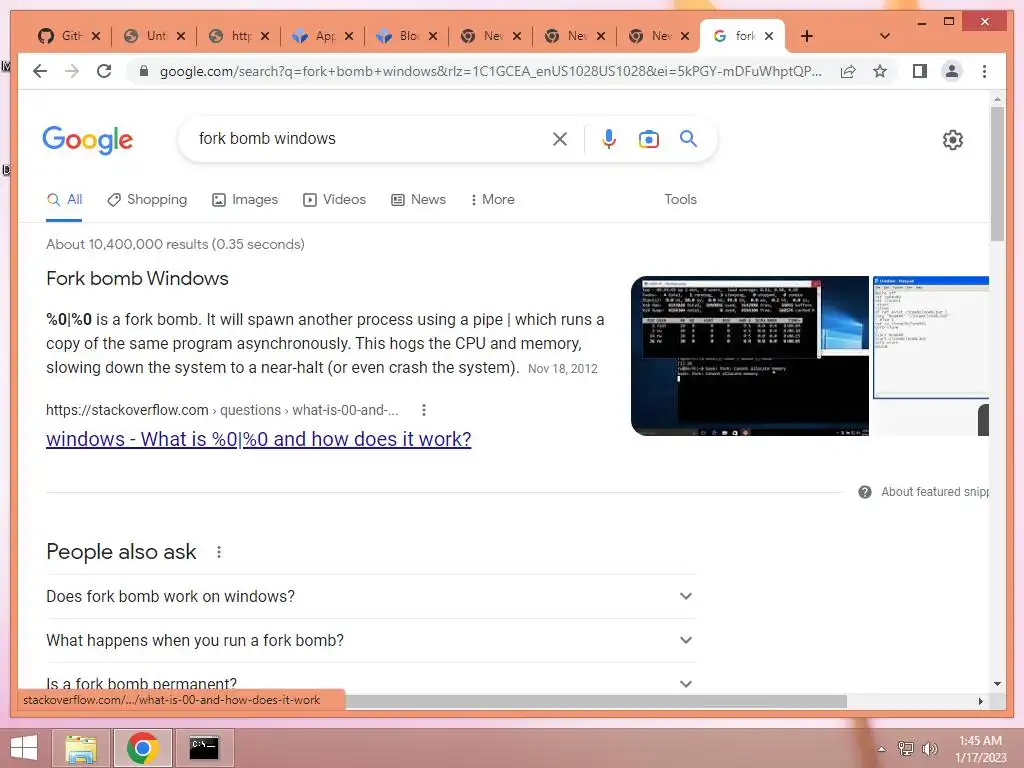Open Windows Start menu
Screen dimensions: 1024x768
[24, 748]
